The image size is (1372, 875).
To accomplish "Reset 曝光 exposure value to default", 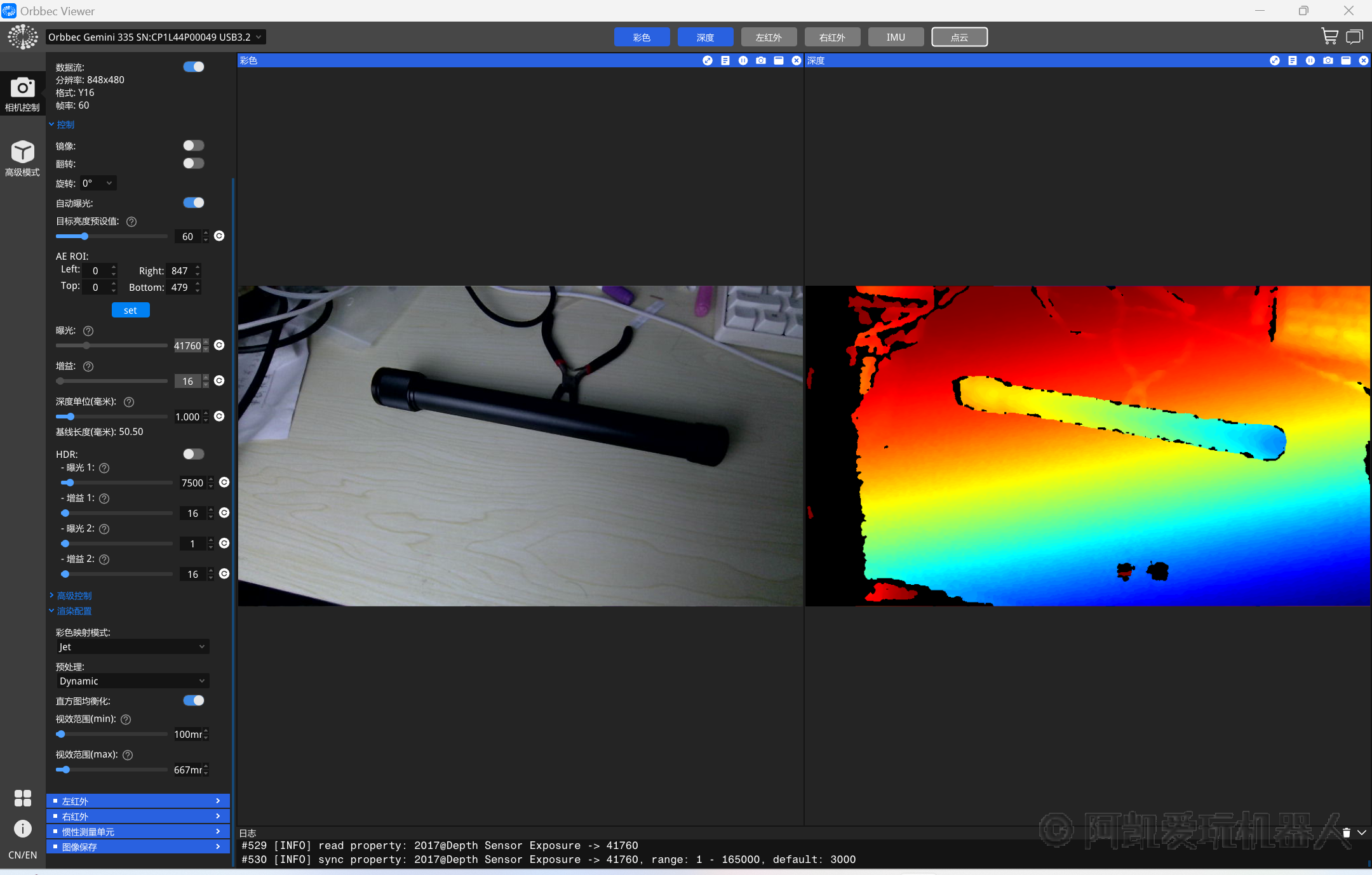I will (219, 345).
